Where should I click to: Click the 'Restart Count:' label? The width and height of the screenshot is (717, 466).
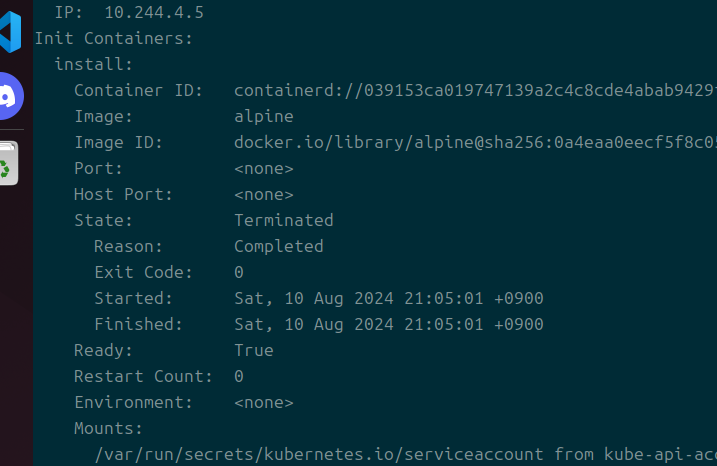(143, 376)
